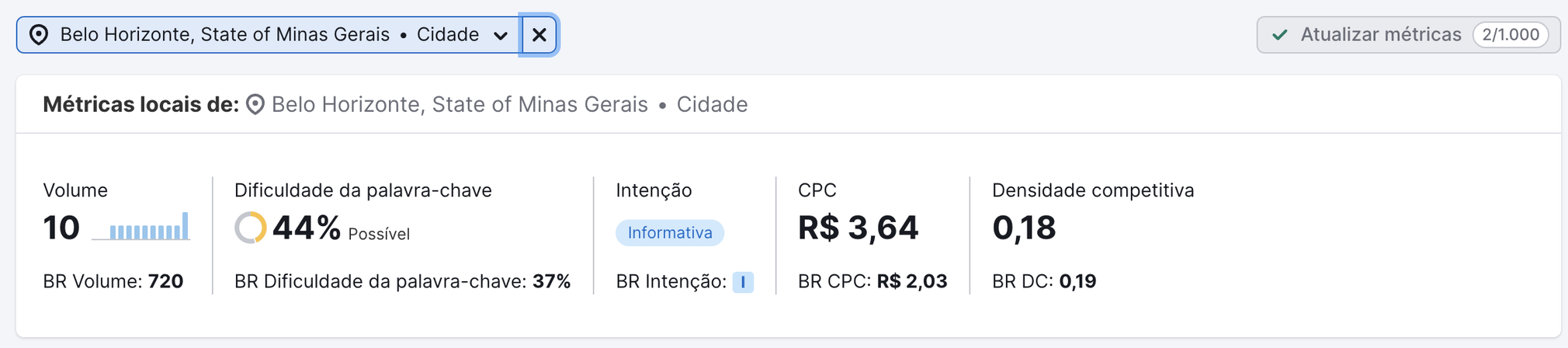The height and width of the screenshot is (348, 1568).
Task: Click the 2/1.000 usage counter badge
Action: 1510,35
